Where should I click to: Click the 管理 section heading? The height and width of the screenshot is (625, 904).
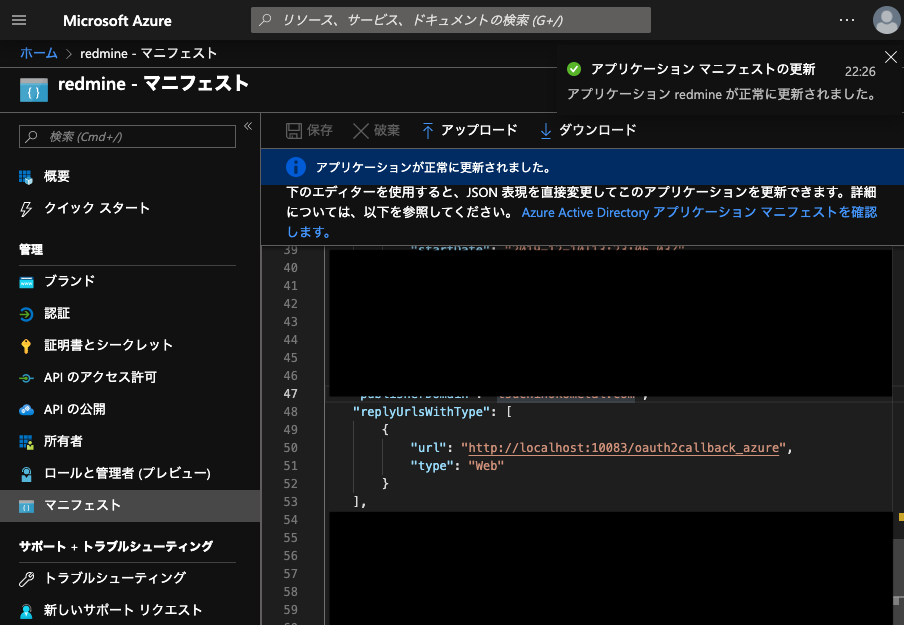point(31,250)
